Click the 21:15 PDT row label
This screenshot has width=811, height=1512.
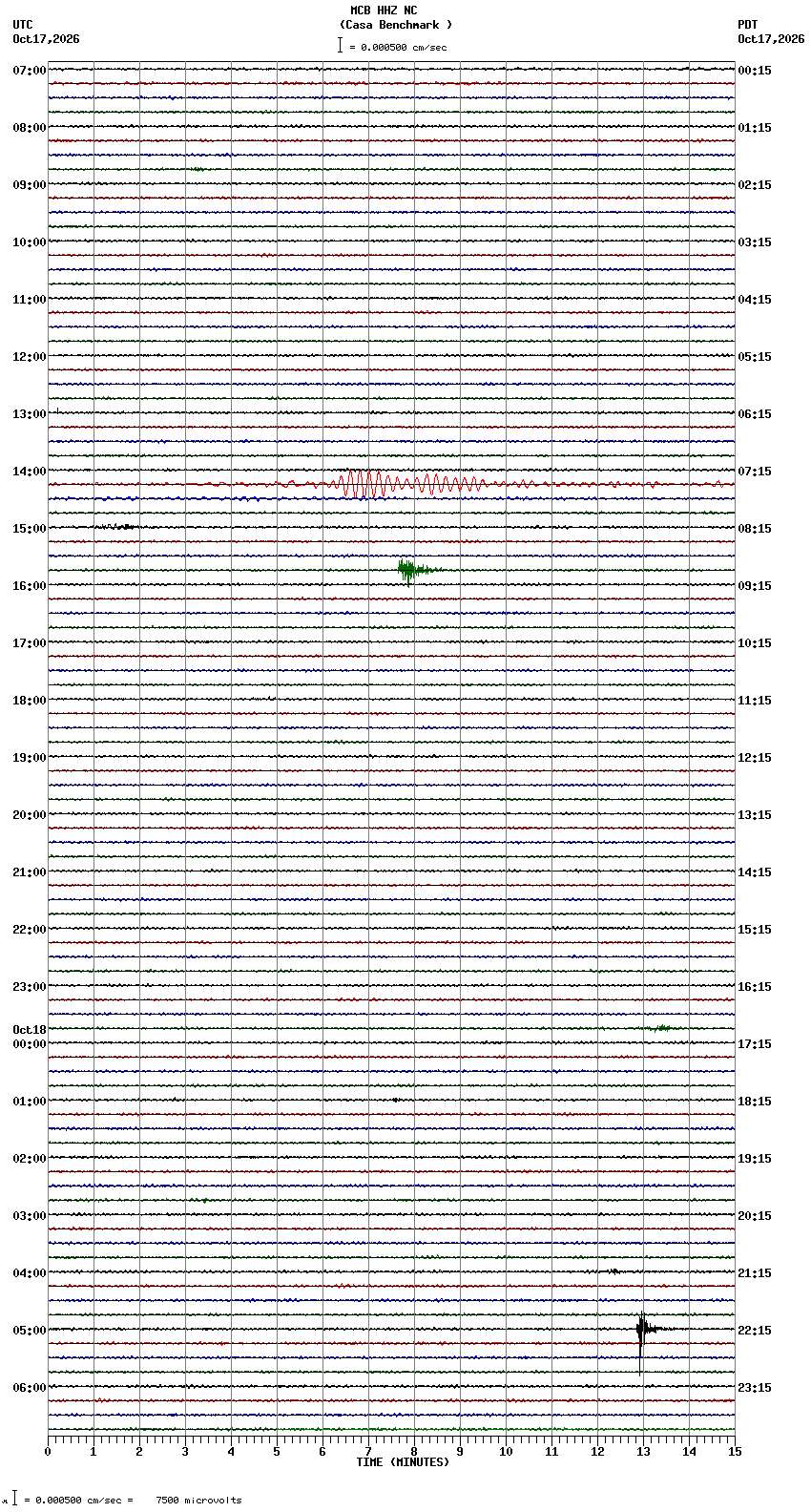pyautogui.click(x=755, y=1273)
